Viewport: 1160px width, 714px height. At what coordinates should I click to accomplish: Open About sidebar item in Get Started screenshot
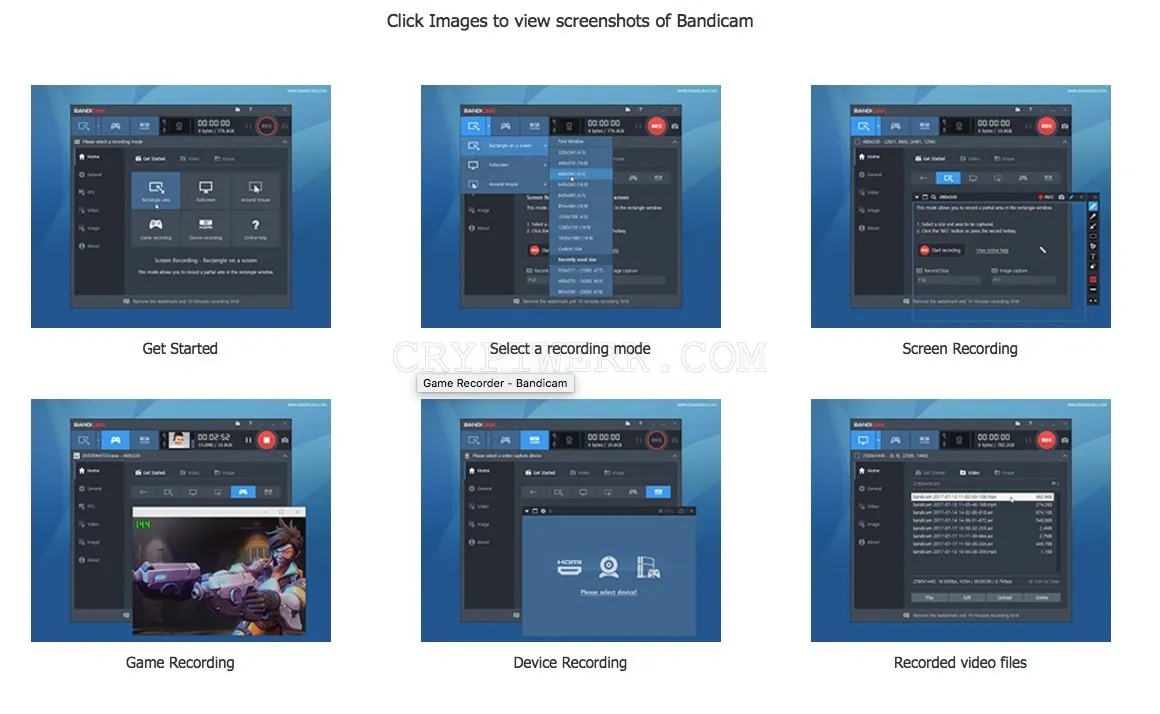[x=90, y=246]
